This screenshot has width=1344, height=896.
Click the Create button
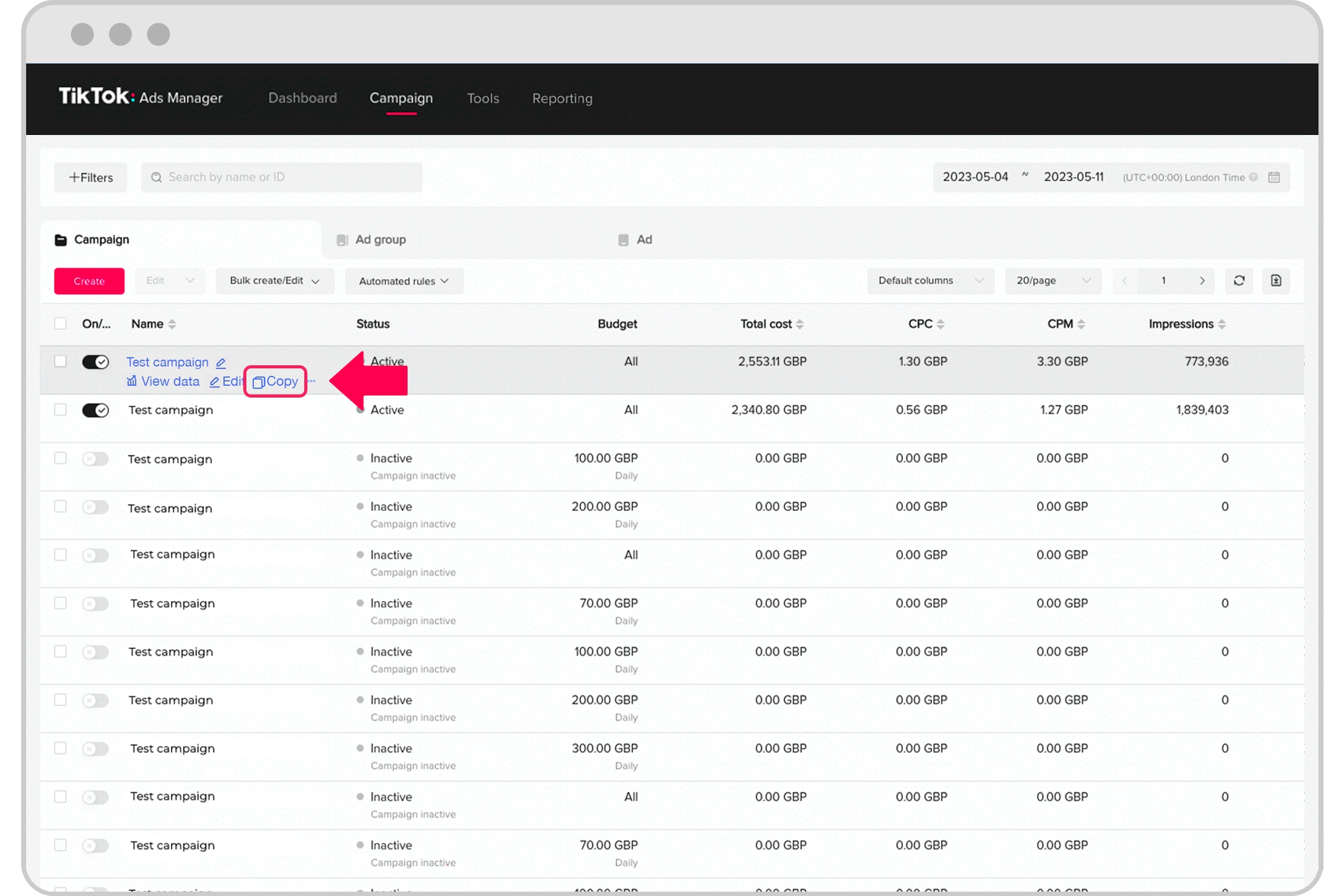click(x=89, y=281)
